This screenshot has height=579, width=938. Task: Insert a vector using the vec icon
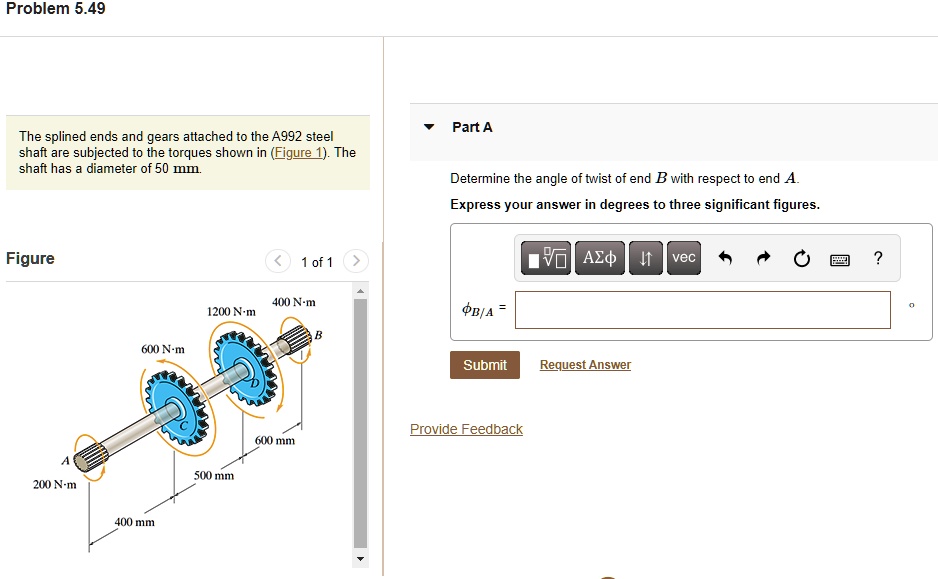[x=683, y=257]
